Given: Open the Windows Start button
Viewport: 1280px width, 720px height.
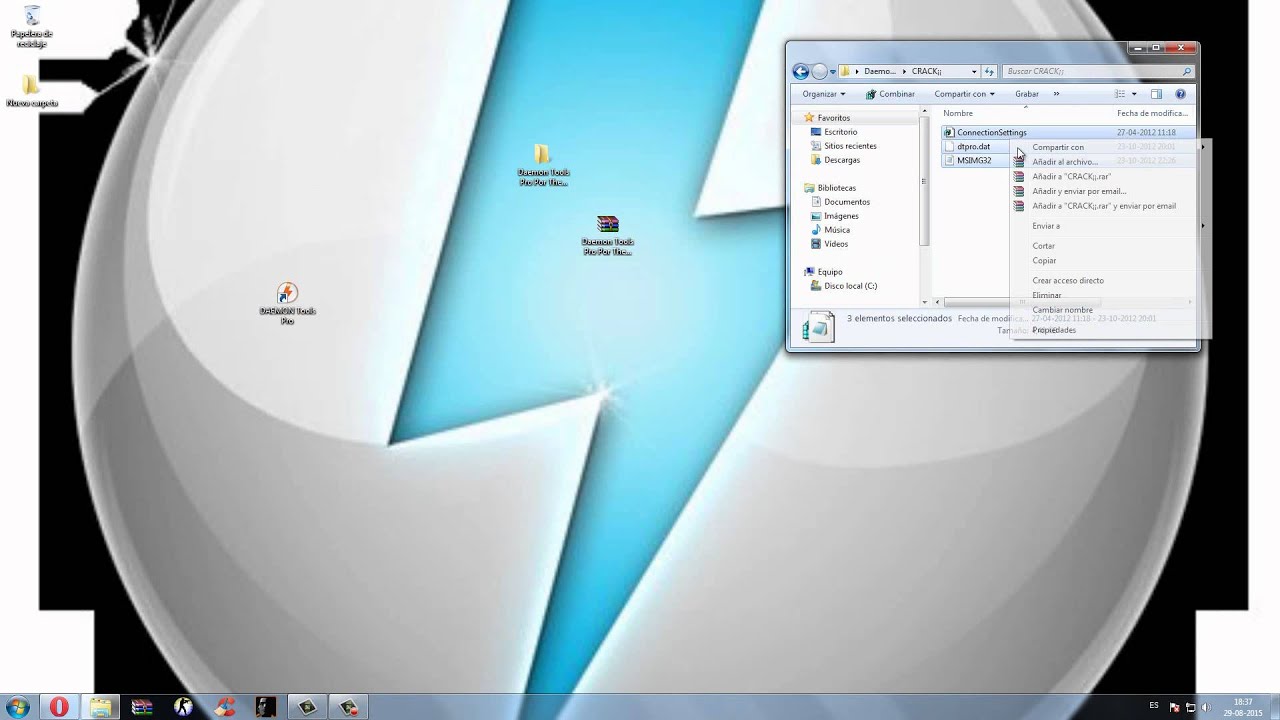Looking at the screenshot, I should coord(17,707).
